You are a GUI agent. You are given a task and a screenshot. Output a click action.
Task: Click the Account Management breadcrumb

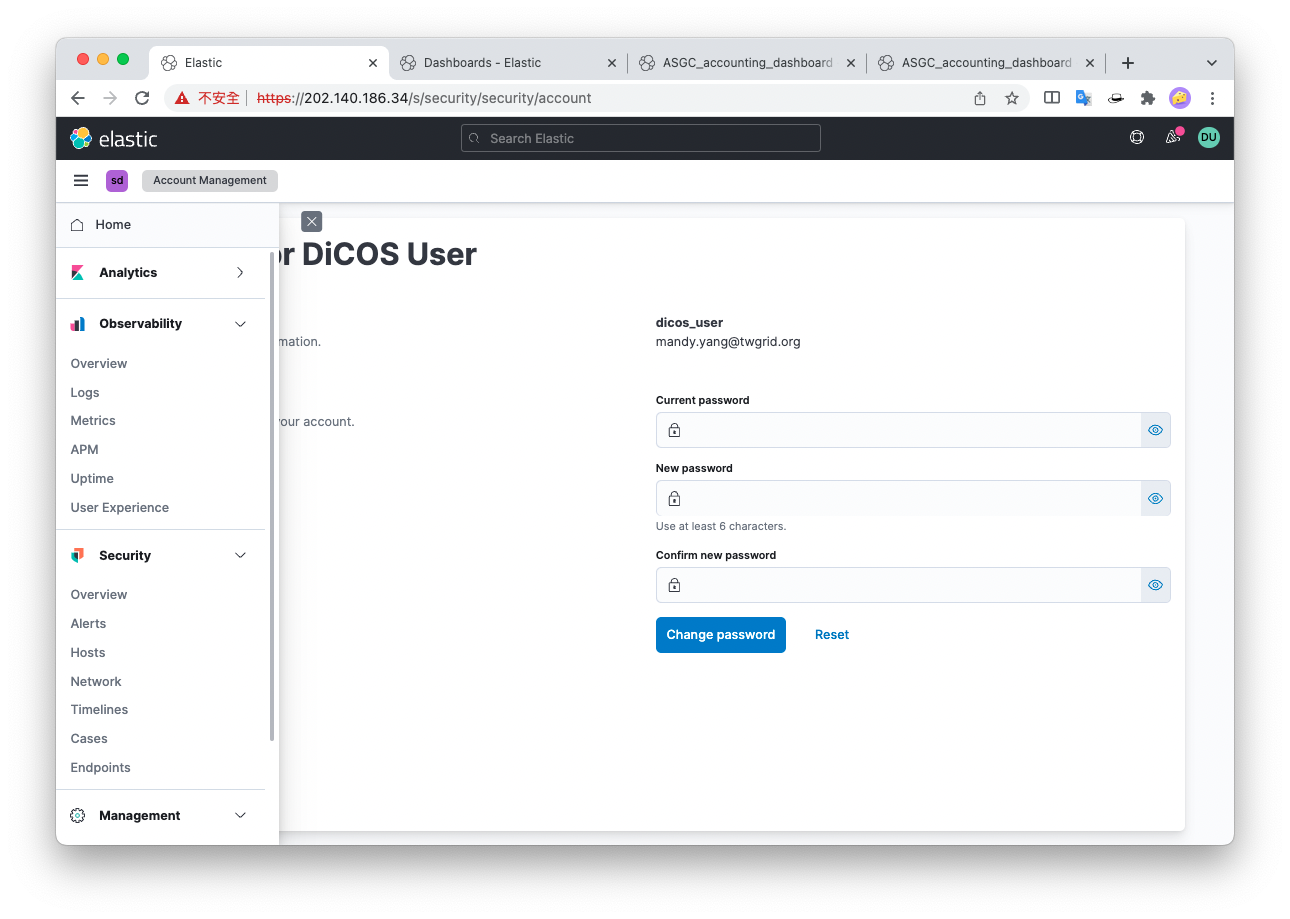(x=210, y=181)
